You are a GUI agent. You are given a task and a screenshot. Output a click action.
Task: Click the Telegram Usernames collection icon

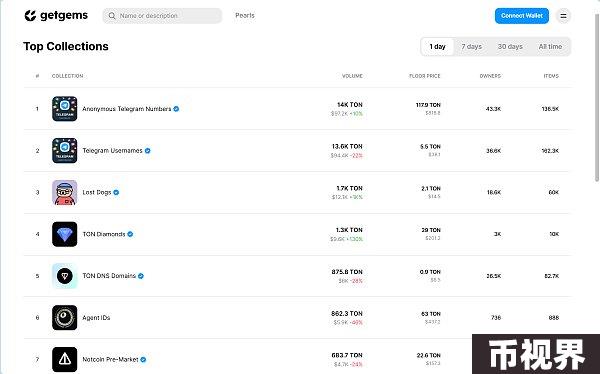tap(65, 150)
